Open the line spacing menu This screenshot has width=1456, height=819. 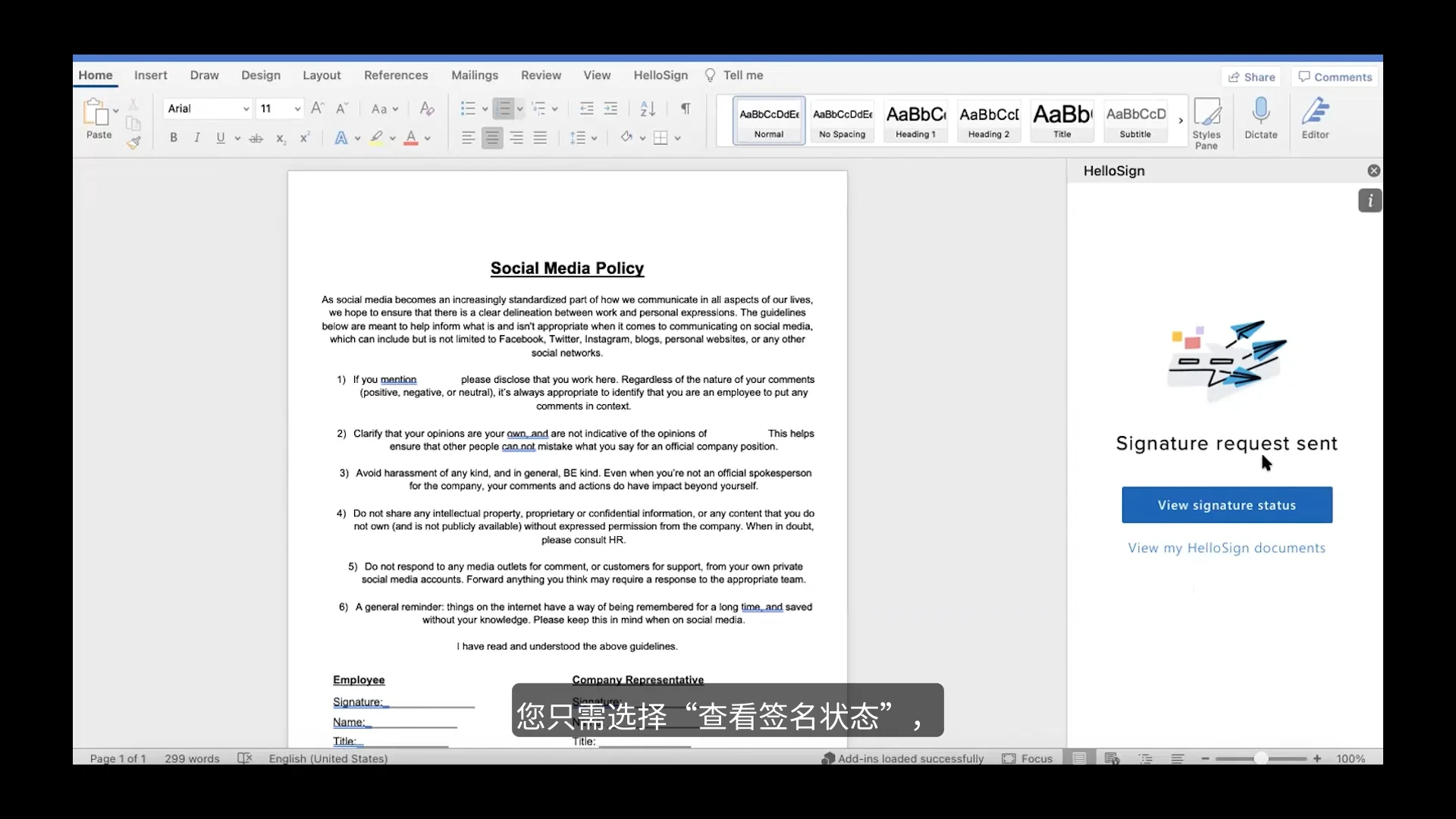coord(583,137)
